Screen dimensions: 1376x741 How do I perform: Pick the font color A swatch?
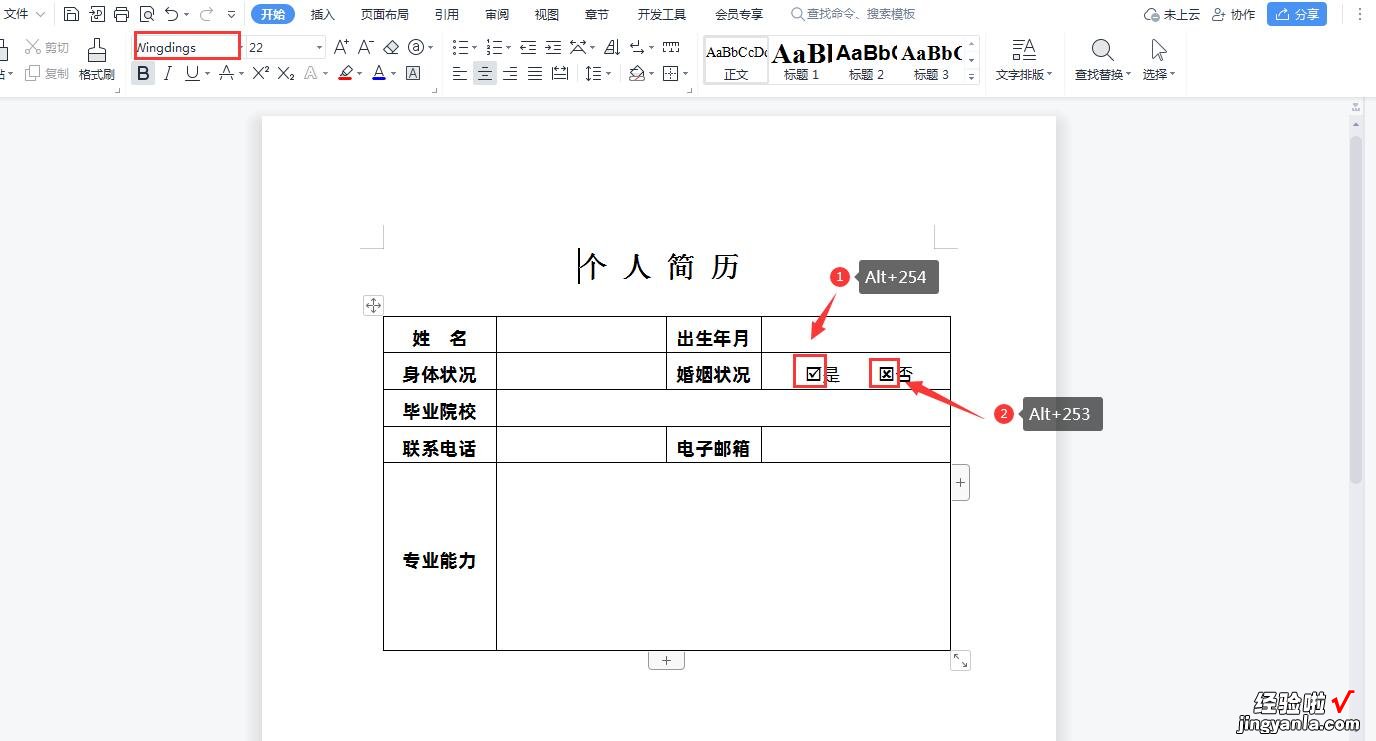click(379, 73)
